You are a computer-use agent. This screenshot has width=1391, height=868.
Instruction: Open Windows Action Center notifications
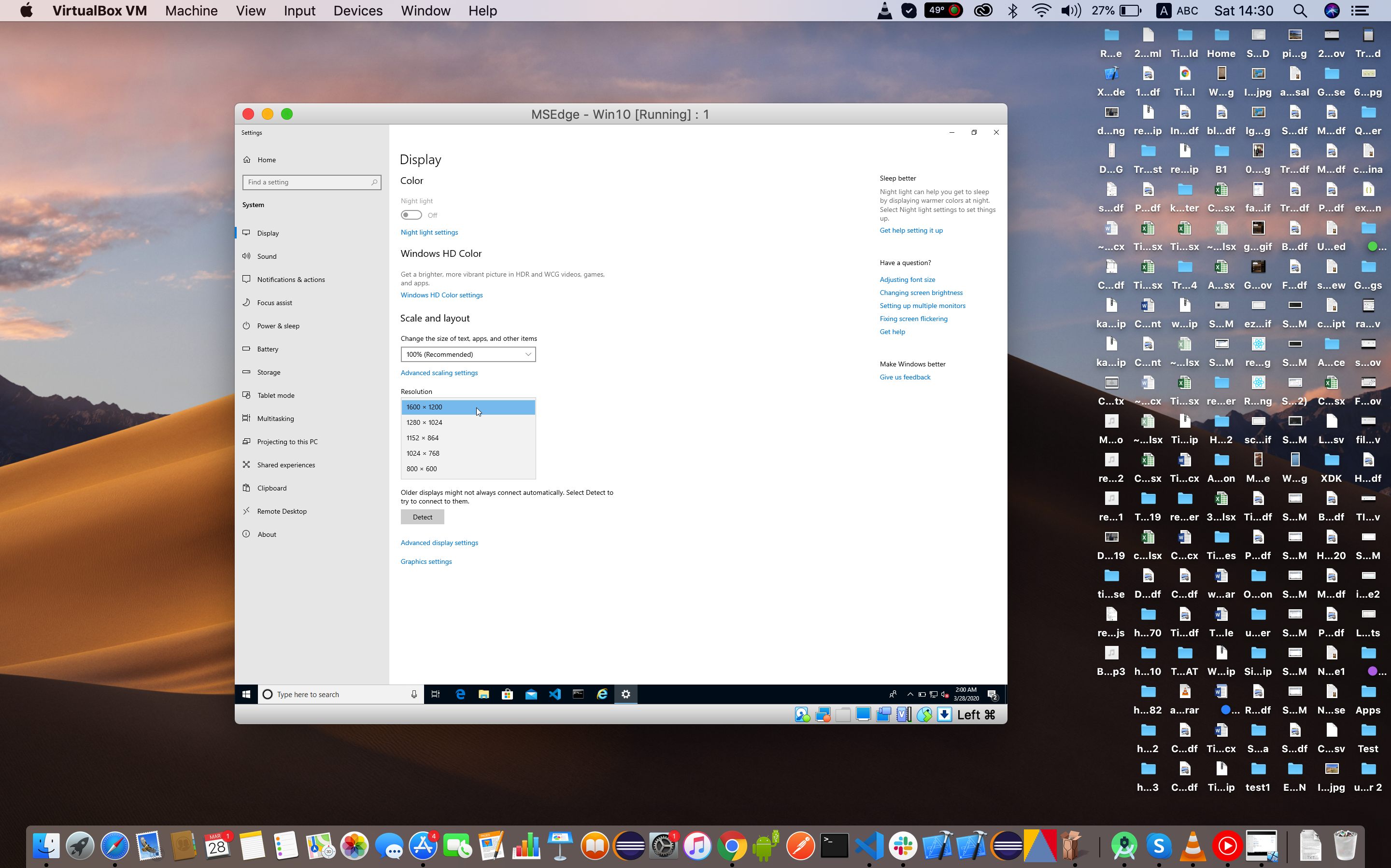click(993, 695)
